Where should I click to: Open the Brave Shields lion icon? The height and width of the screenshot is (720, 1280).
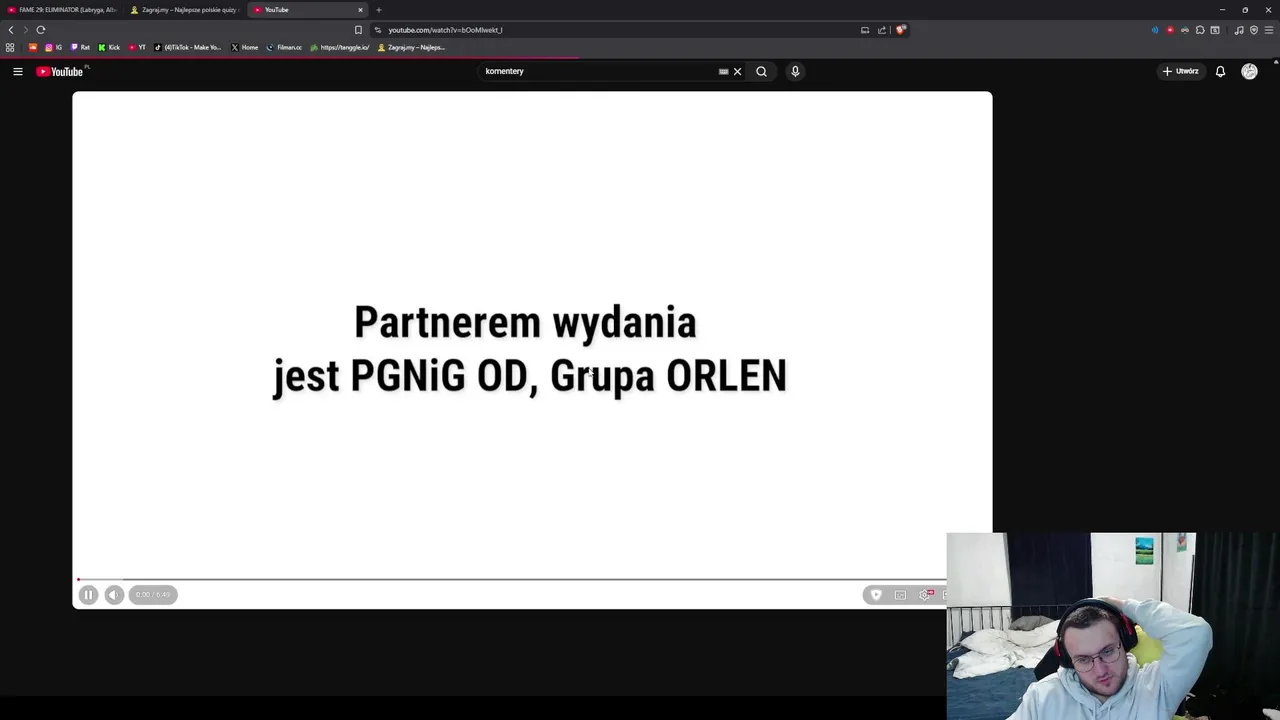point(900,30)
